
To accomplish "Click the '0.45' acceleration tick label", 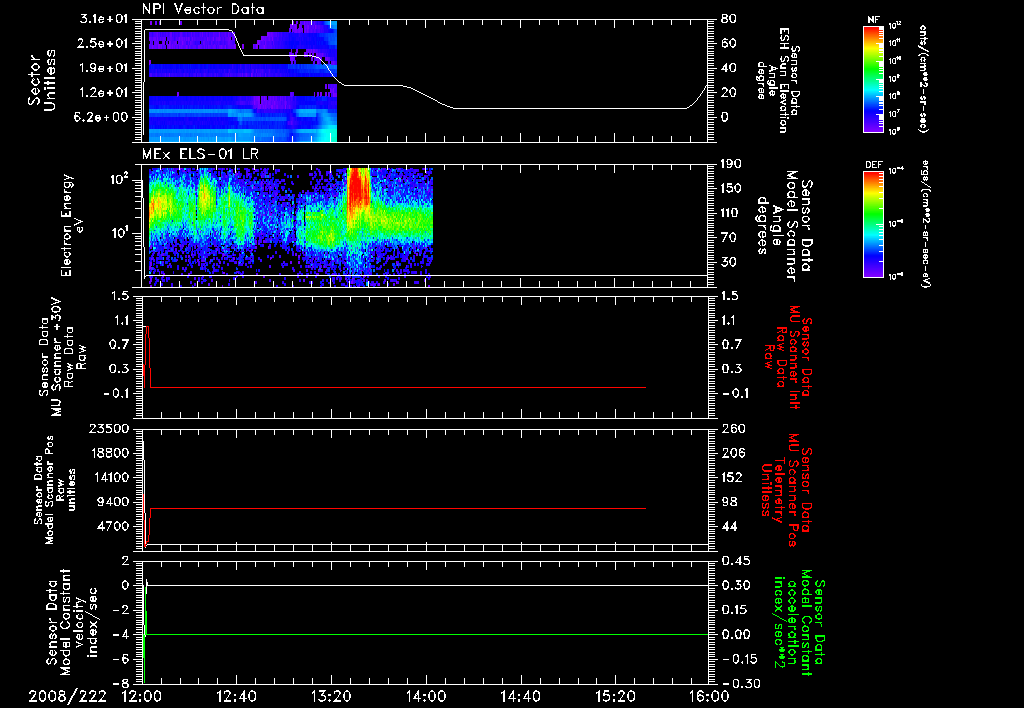I will coord(736,561).
